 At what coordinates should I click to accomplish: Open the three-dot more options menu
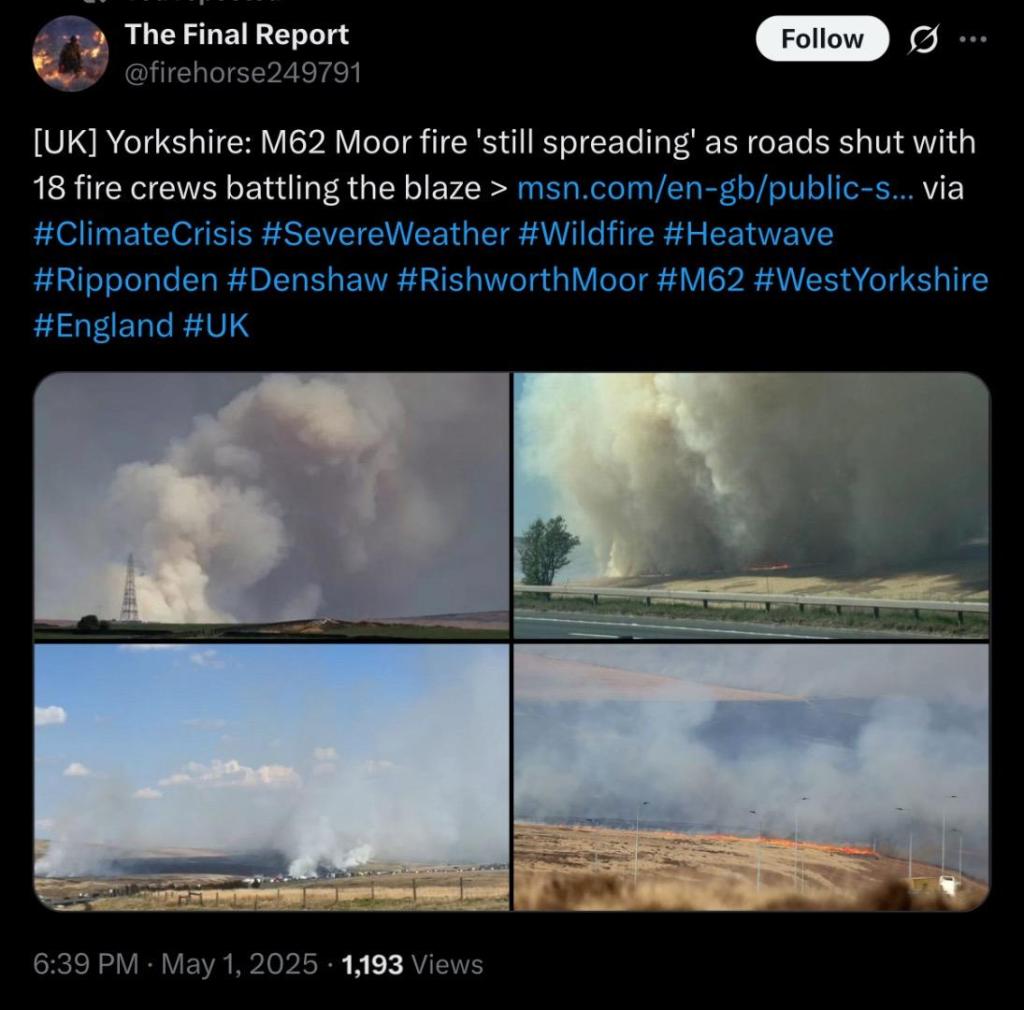pos(973,39)
